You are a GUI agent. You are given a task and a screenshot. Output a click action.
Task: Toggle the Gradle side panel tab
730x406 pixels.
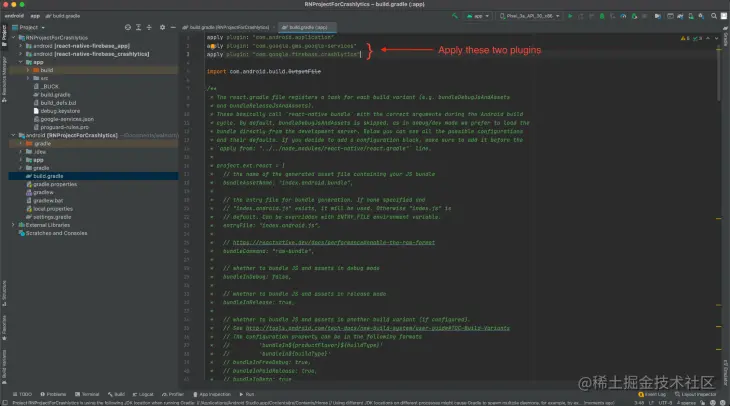click(x=726, y=37)
